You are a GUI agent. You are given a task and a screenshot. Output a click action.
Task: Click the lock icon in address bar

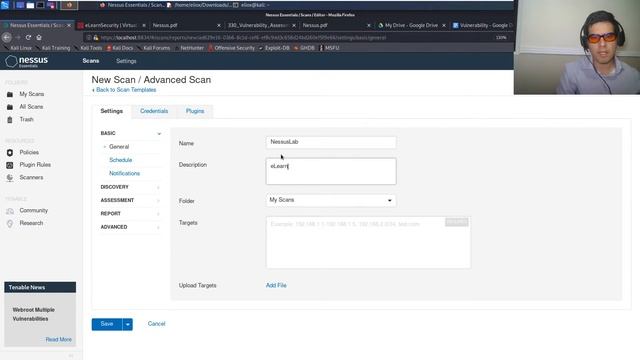[x=96, y=38]
